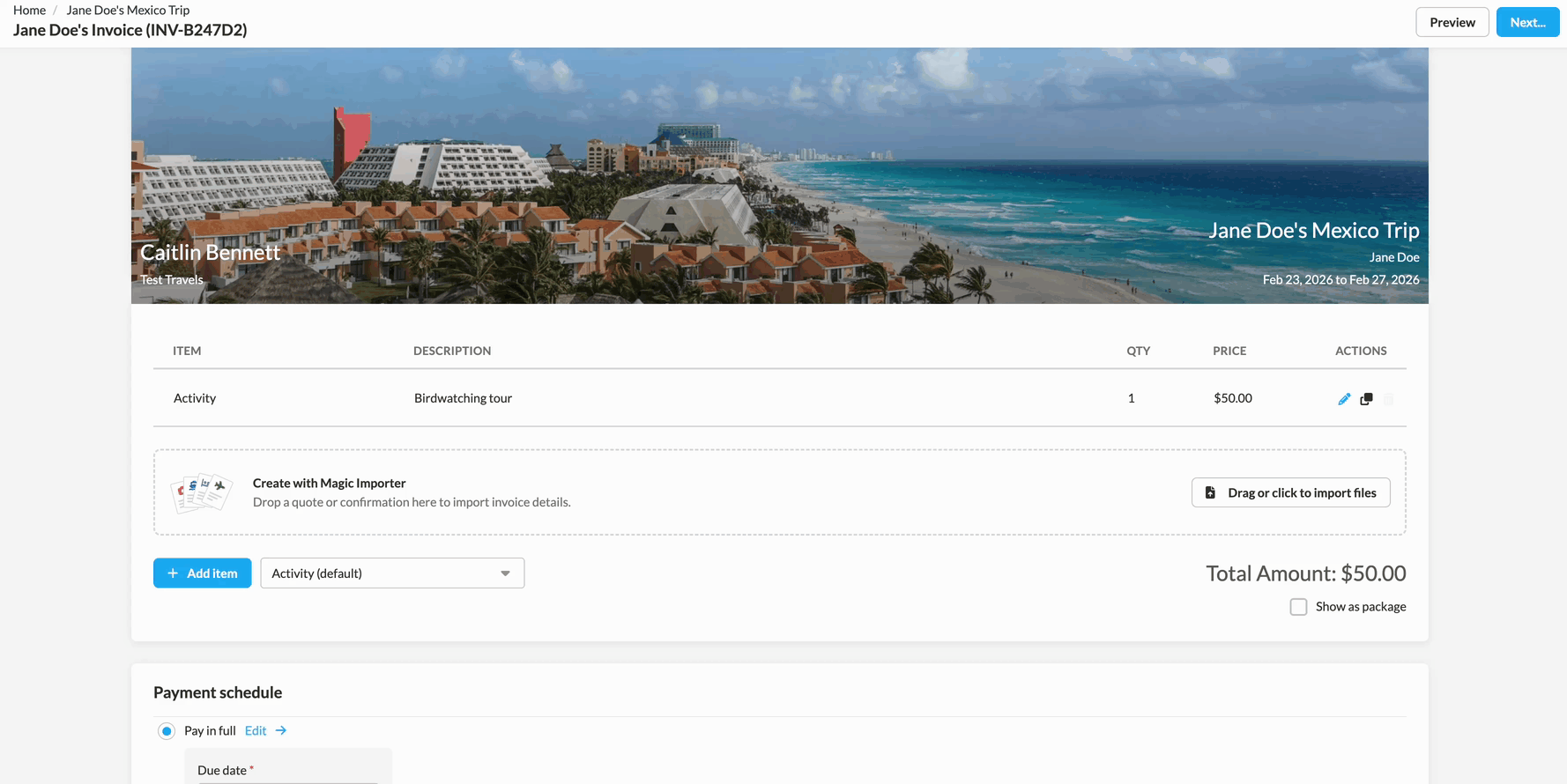Click the file icon on the import button

[x=1210, y=493]
